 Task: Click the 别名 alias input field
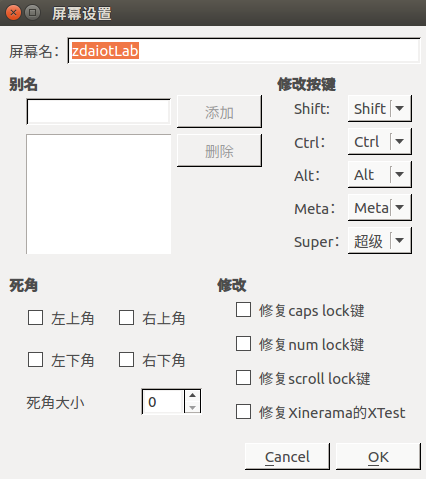tap(98, 112)
